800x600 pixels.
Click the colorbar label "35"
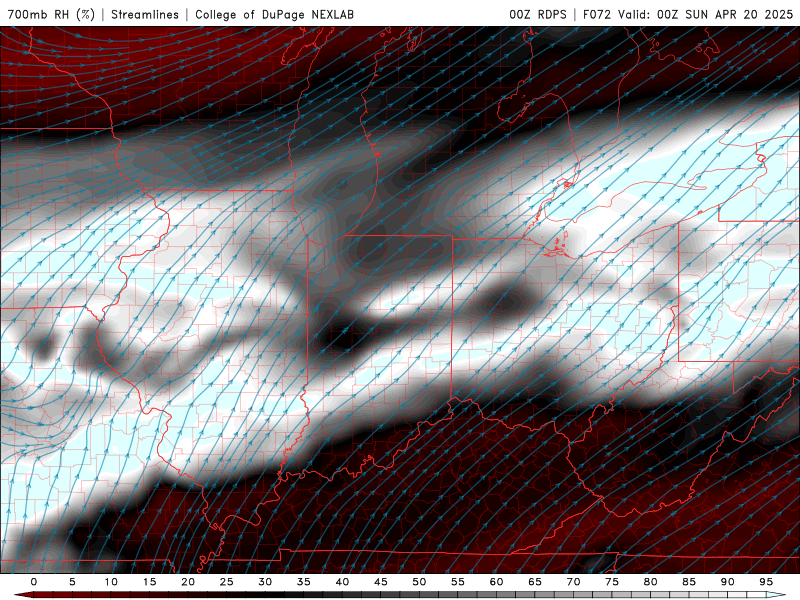coord(304,582)
